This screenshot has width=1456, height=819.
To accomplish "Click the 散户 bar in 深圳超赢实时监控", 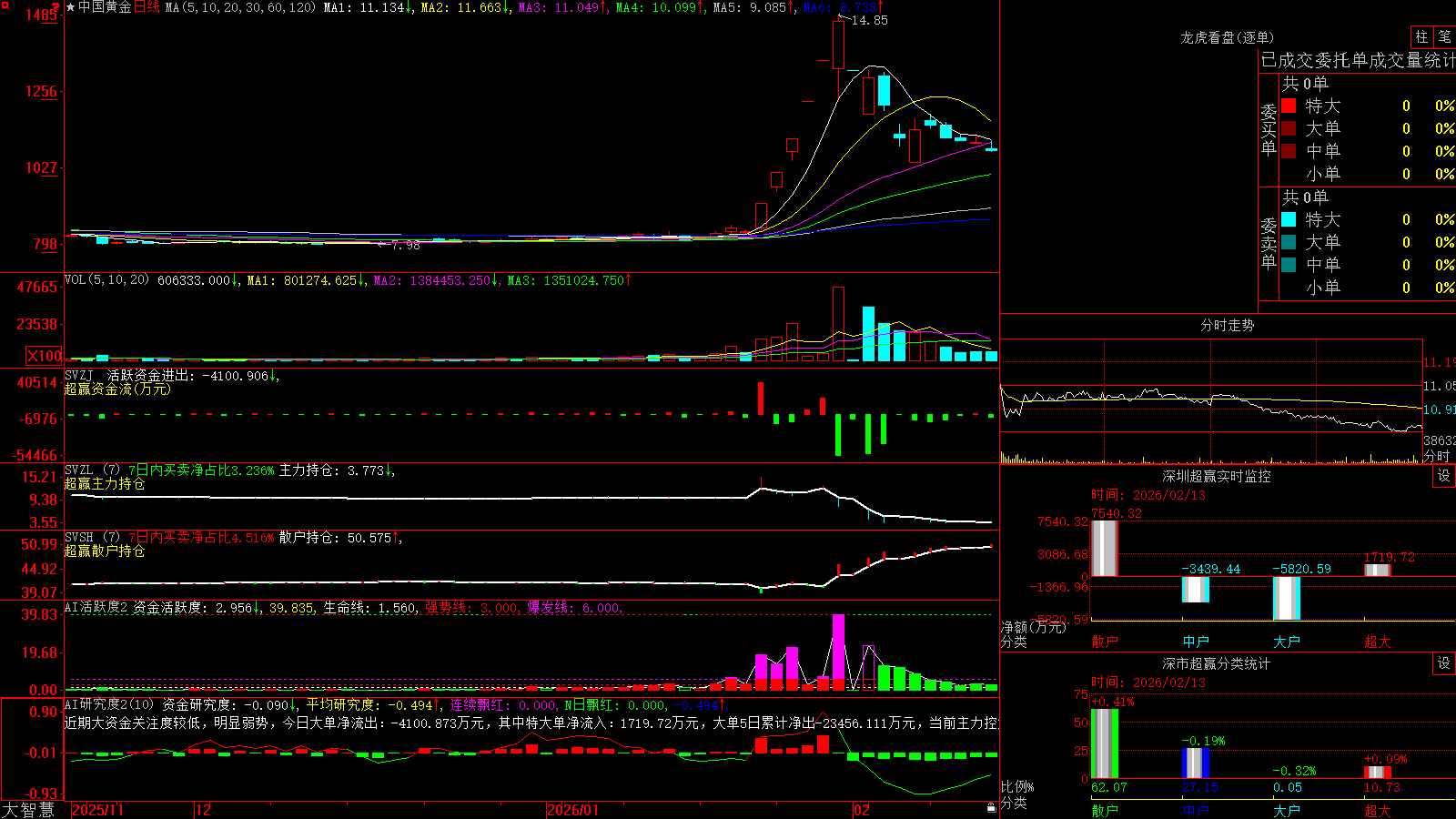I will [x=1104, y=549].
